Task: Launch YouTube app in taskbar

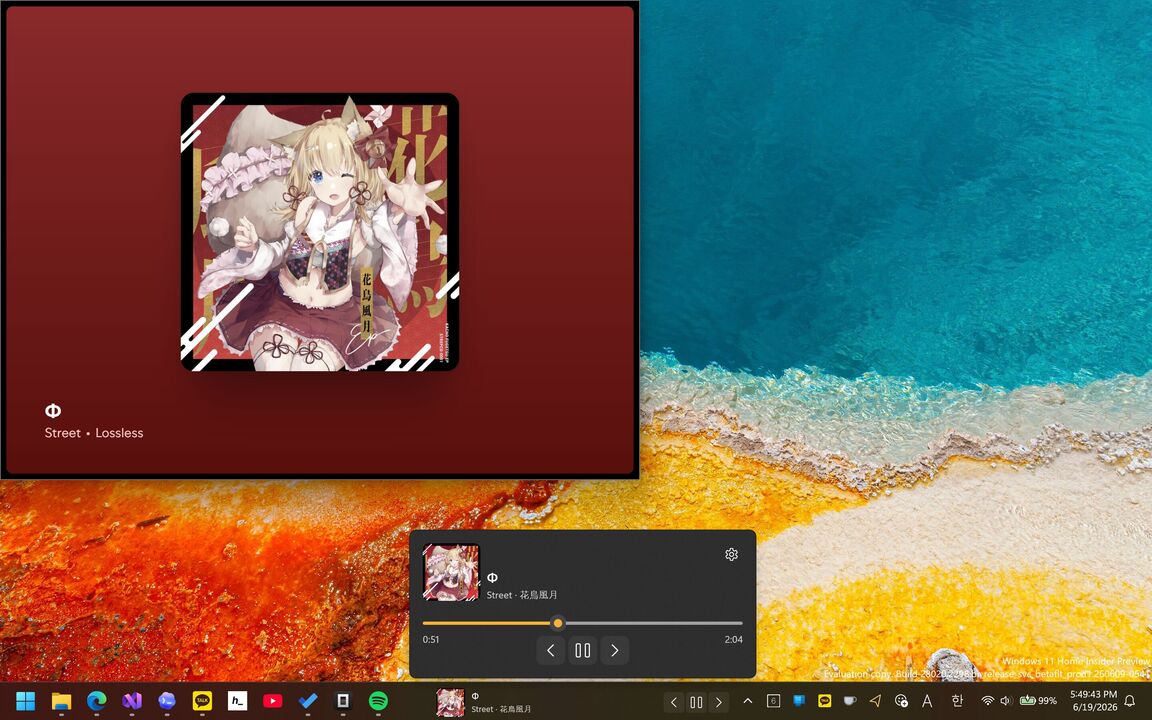Action: pos(273,701)
